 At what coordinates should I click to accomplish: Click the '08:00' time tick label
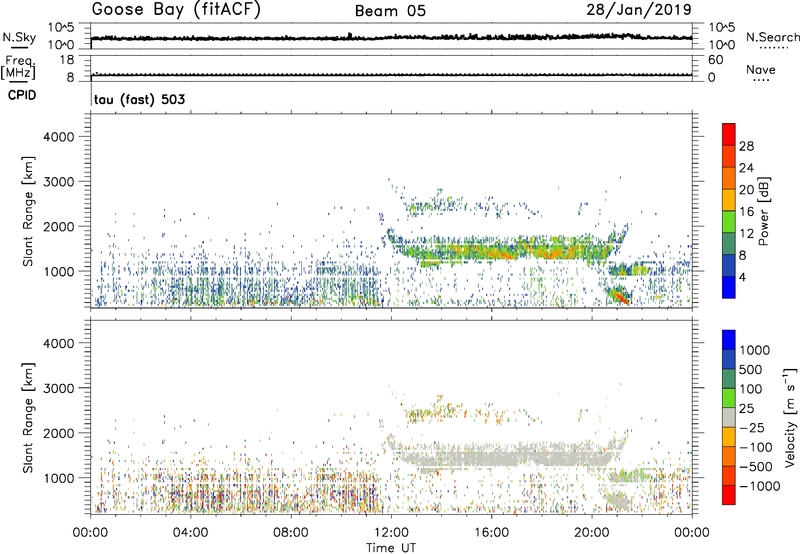[x=290, y=533]
